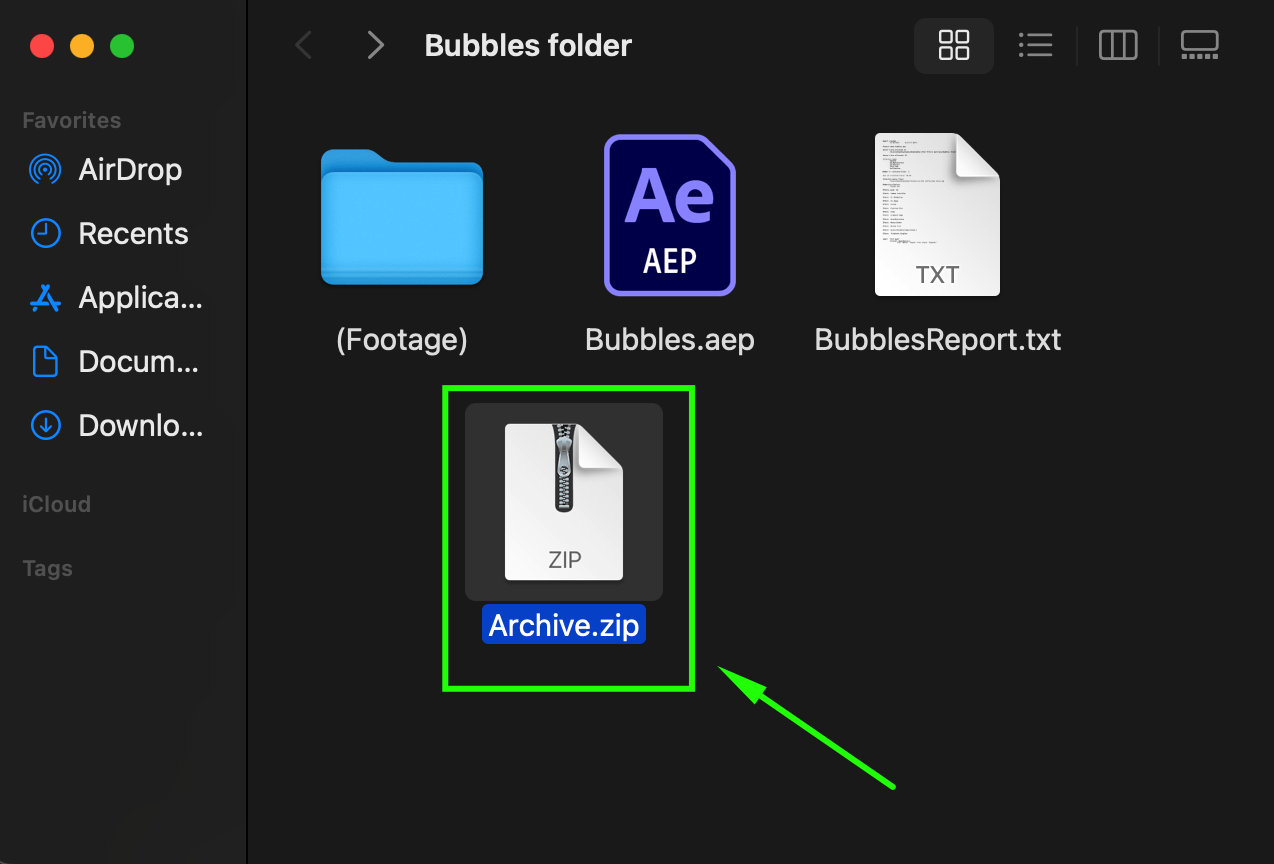This screenshot has height=864, width=1274.
Task: Click the Archive.zip filename label
Action: click(564, 624)
